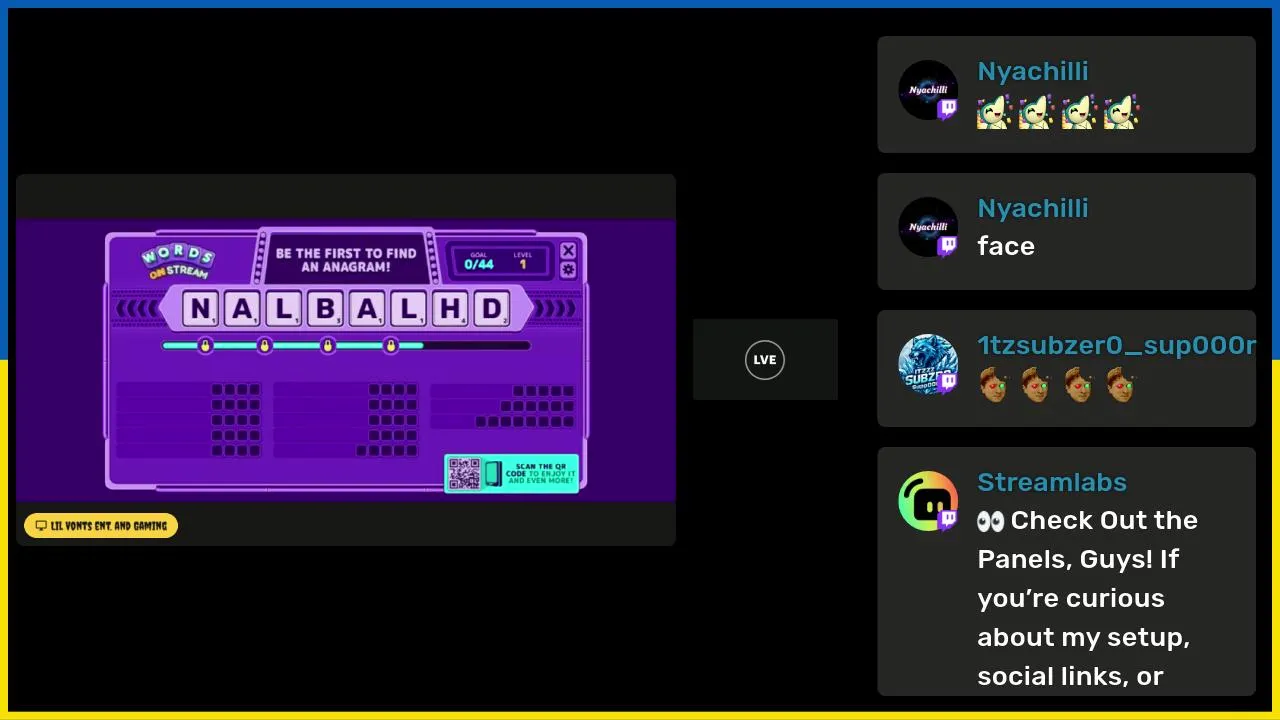Click the Twitch badge on 1tzsubzer0 avatar

coord(948,383)
